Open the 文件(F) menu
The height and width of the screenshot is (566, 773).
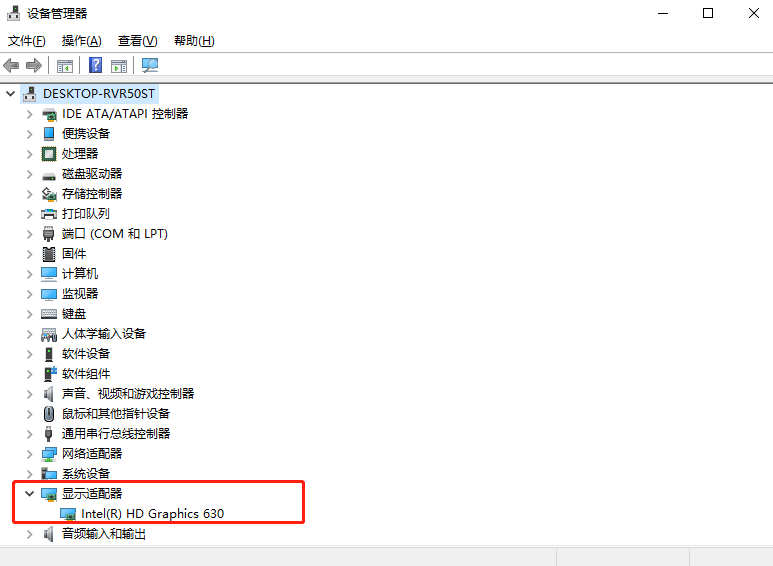click(x=27, y=41)
